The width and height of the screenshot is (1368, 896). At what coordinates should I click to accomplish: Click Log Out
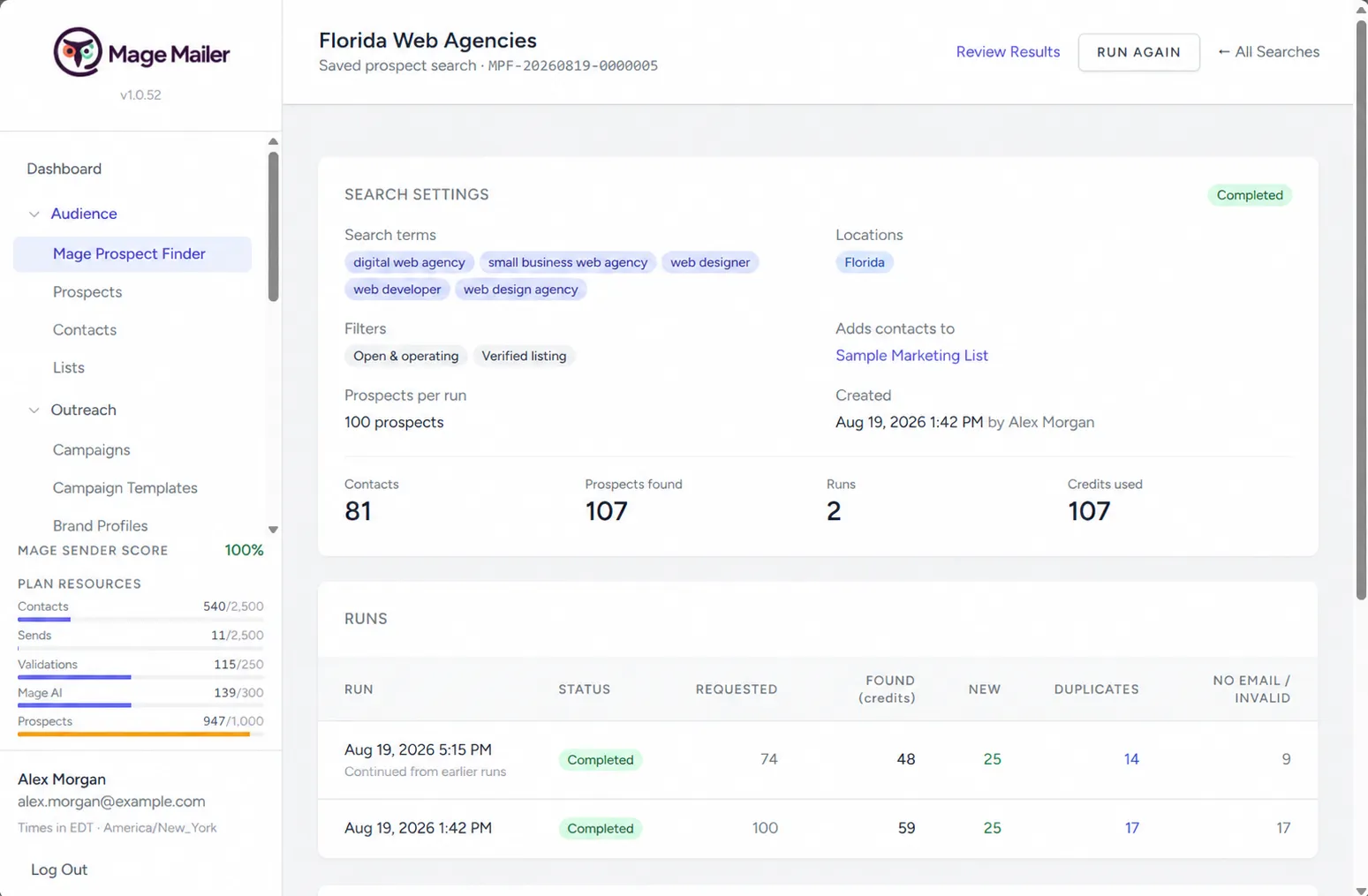point(59,870)
